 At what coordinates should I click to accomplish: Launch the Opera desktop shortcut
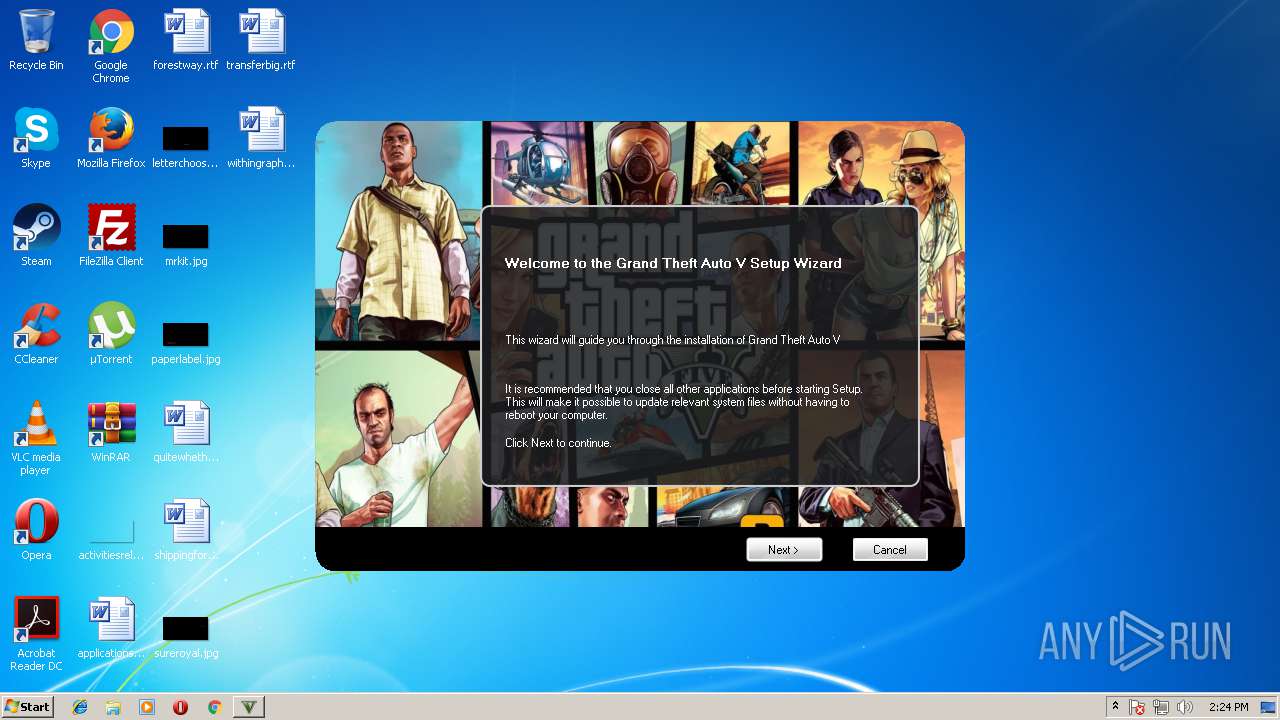click(x=36, y=531)
